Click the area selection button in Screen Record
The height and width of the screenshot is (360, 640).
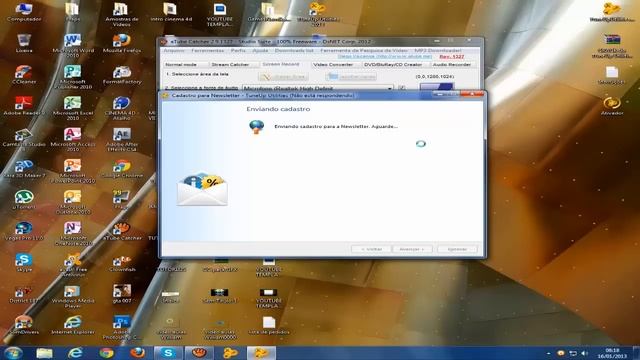click(x=283, y=77)
